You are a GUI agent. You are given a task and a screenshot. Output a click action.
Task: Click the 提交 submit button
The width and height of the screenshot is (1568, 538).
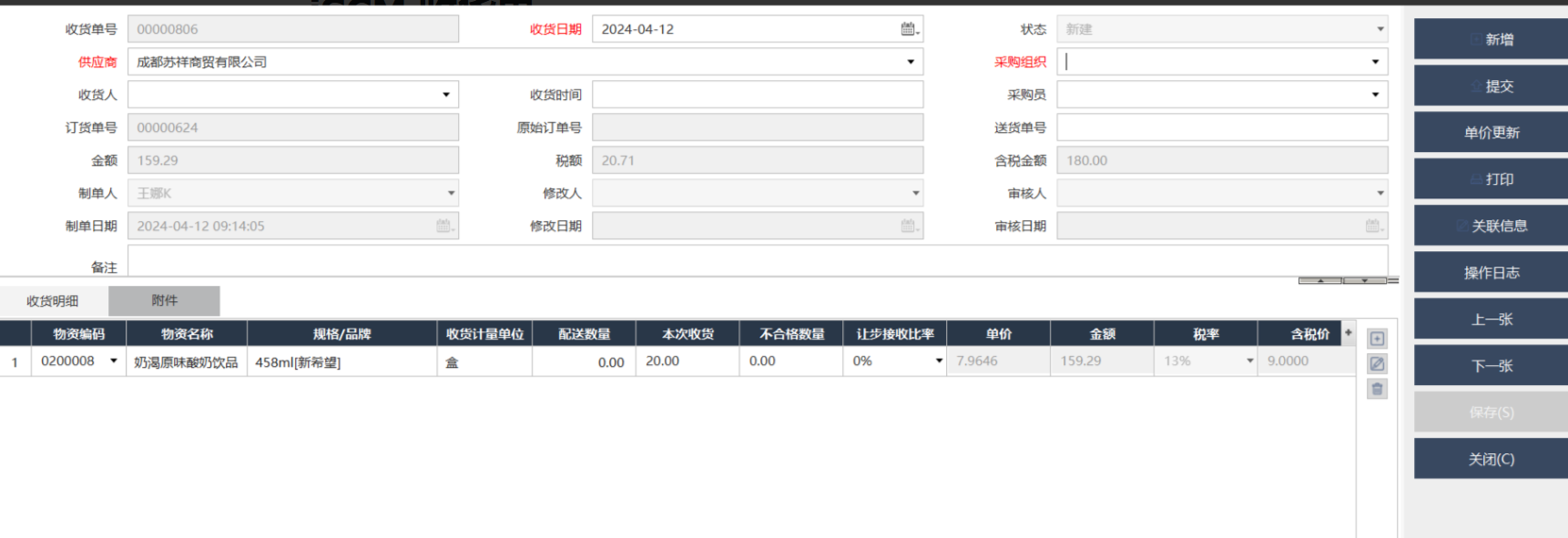click(1491, 86)
